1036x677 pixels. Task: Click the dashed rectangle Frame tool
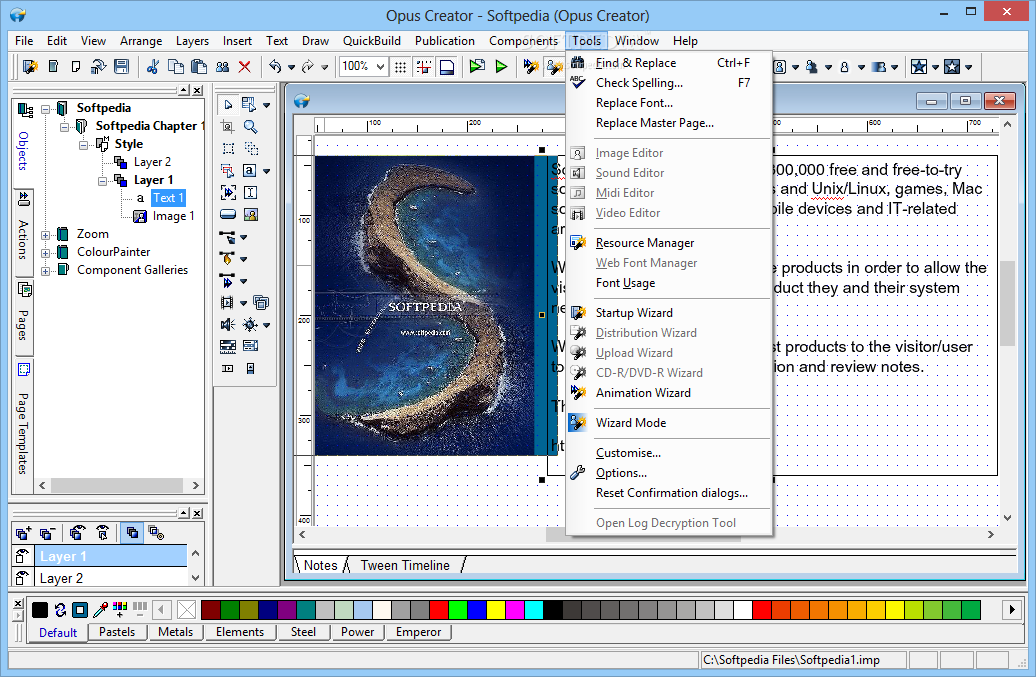pyautogui.click(x=228, y=149)
